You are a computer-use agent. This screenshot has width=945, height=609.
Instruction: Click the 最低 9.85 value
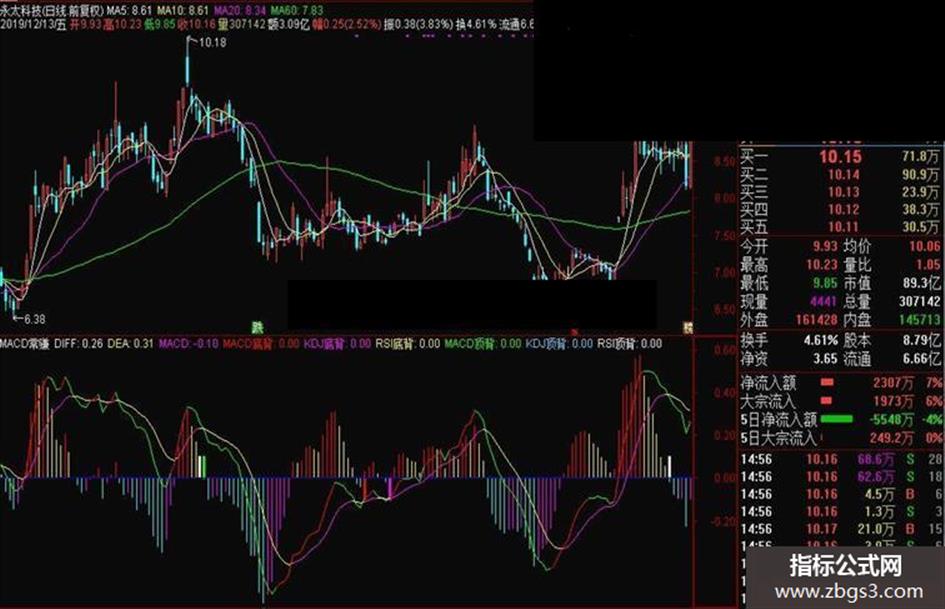(825, 282)
